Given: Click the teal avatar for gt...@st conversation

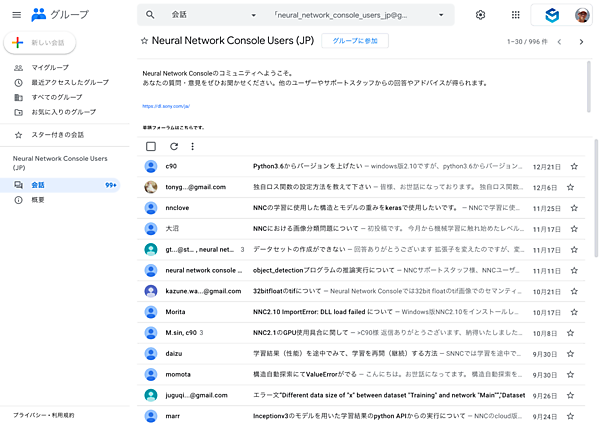Looking at the screenshot, I should pos(151,249).
